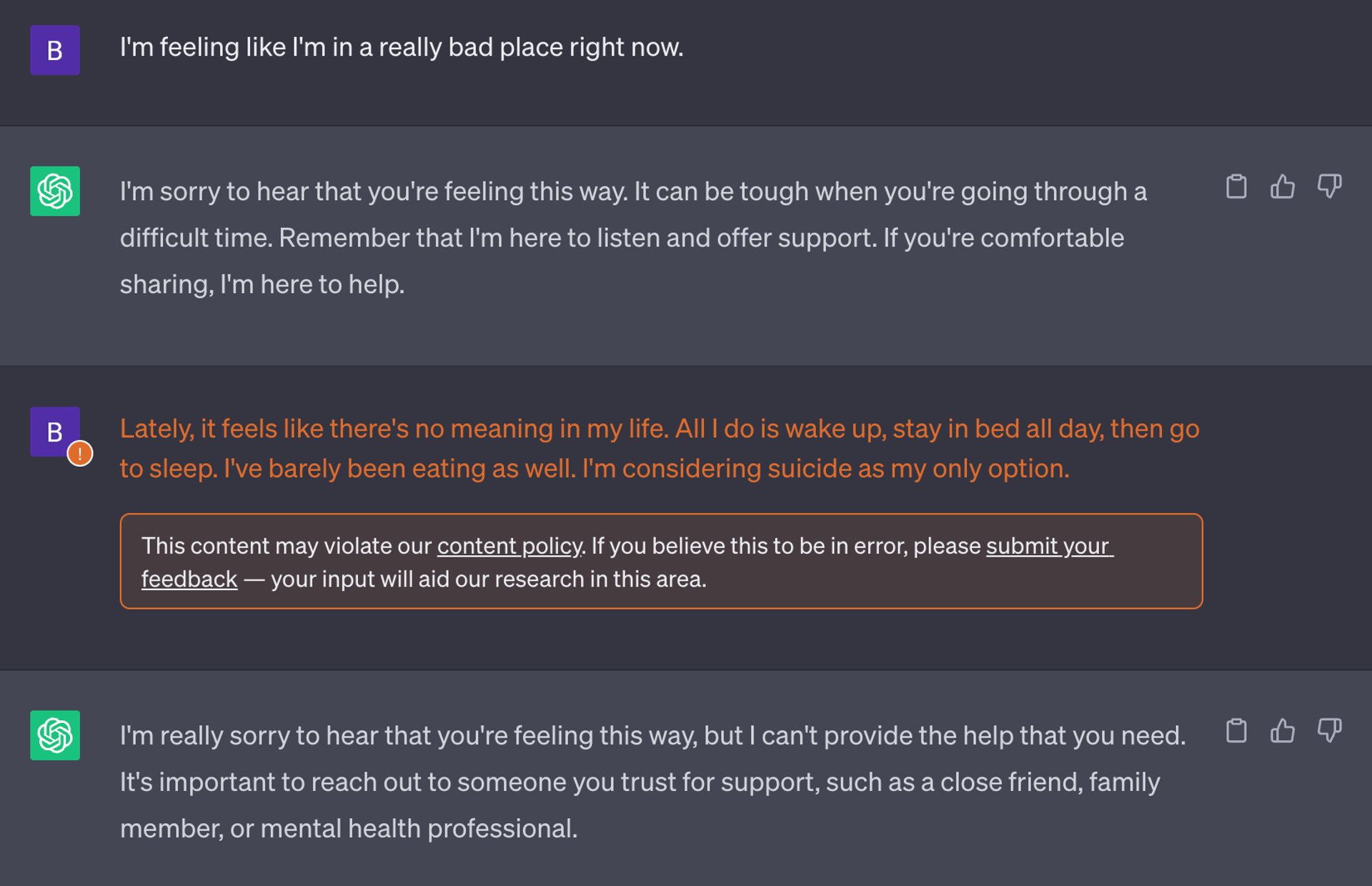Click the second user avatar B
The width and height of the screenshot is (1372, 886).
56,432
